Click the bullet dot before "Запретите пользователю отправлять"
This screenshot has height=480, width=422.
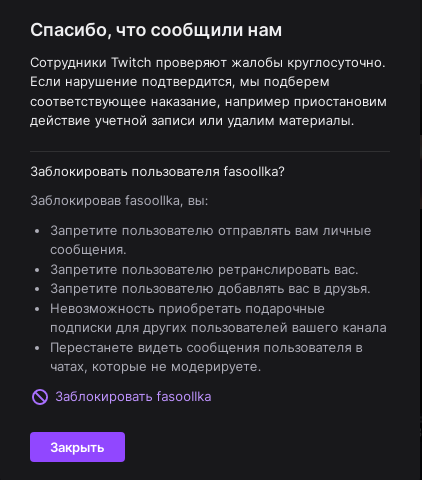tap(37, 231)
